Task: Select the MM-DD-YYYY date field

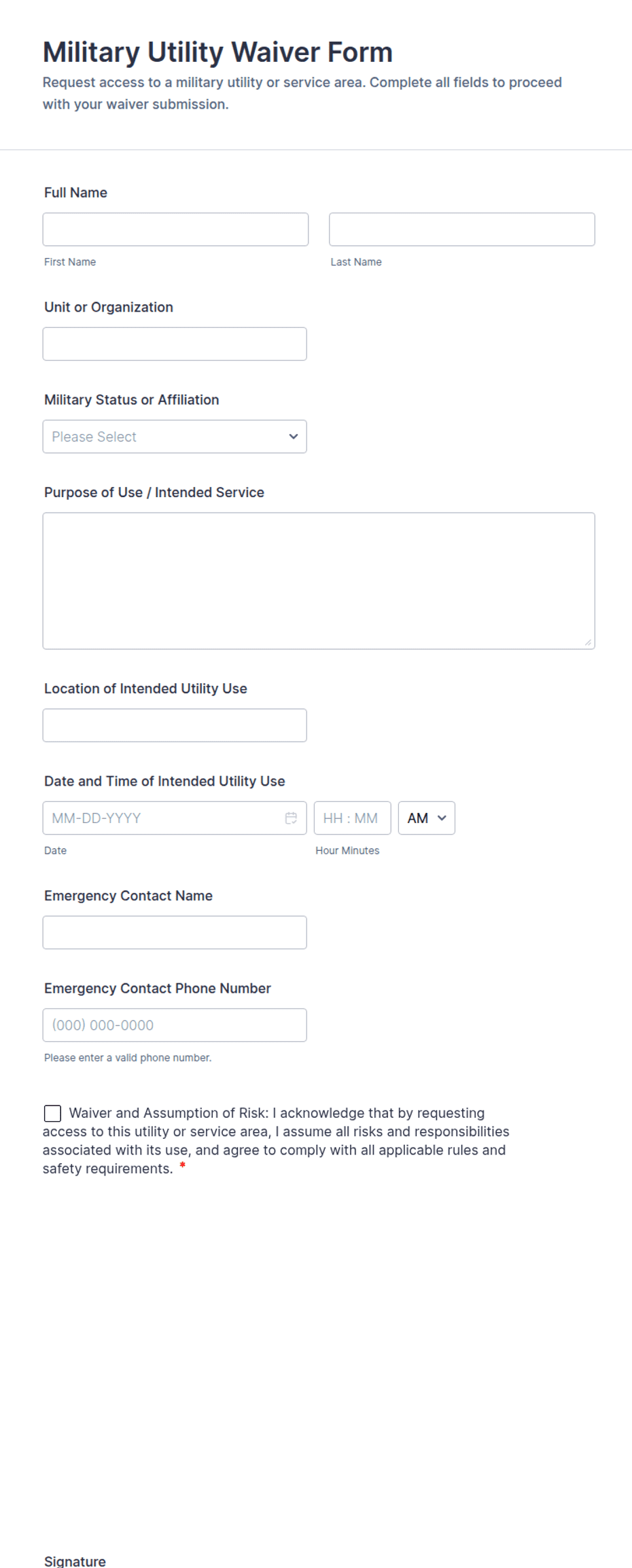Action: pyautogui.click(x=163, y=818)
